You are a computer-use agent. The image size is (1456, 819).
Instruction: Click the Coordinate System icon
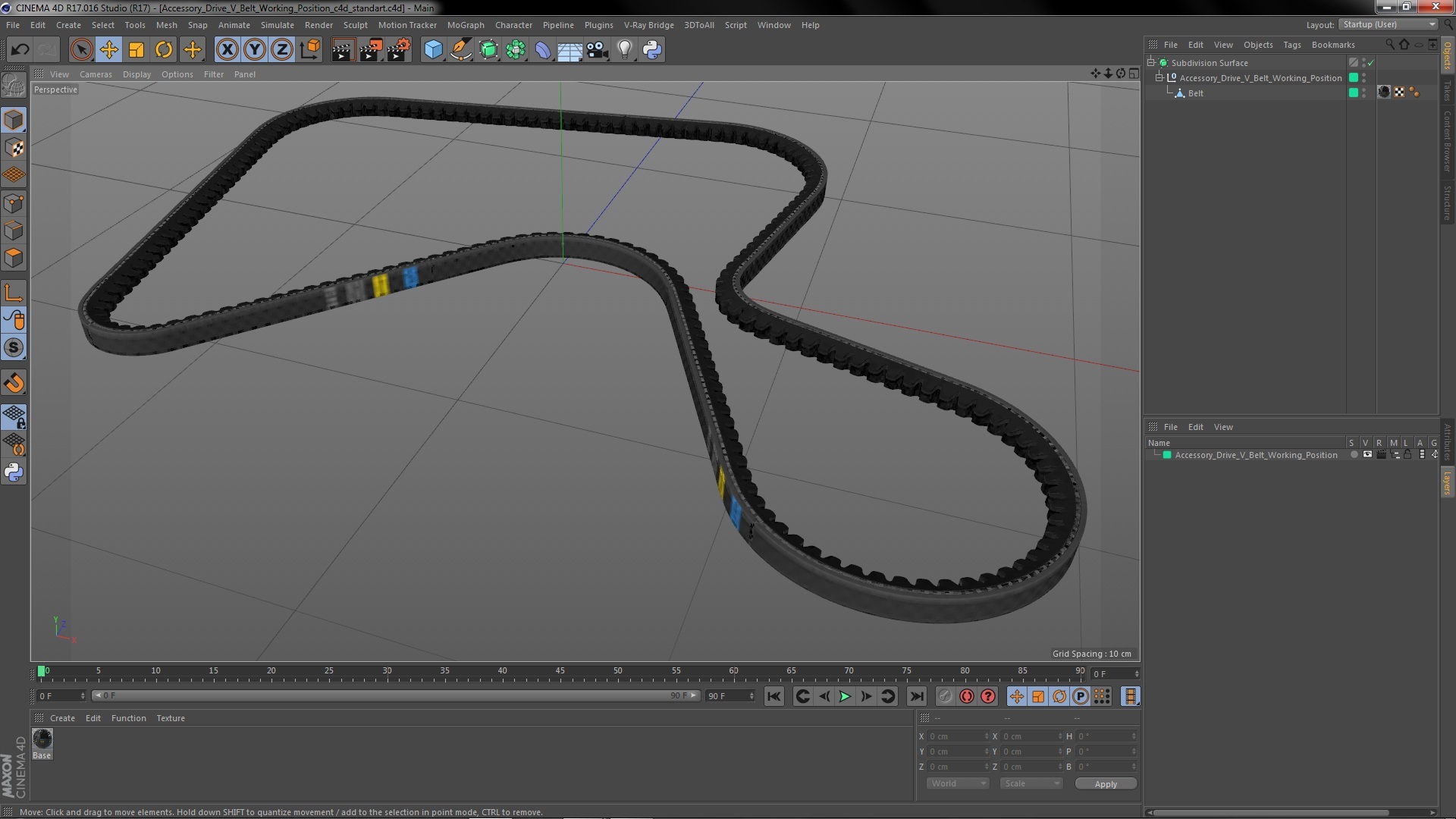(x=310, y=50)
